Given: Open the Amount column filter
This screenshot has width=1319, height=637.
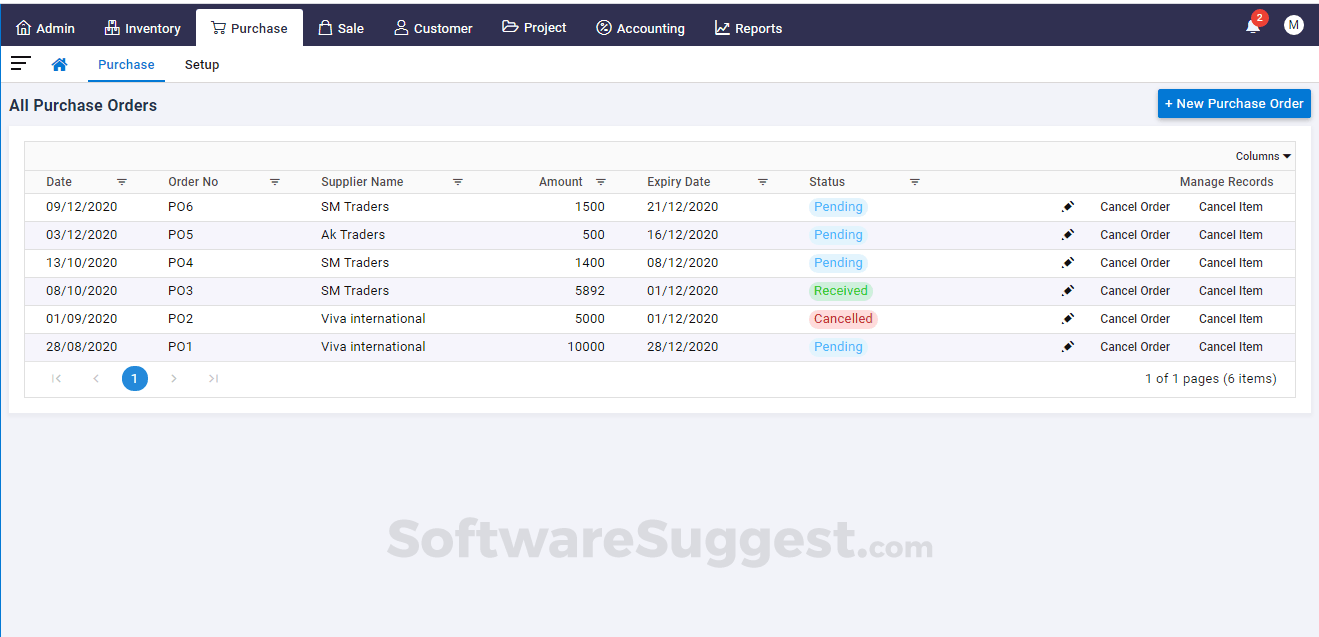Looking at the screenshot, I should pyautogui.click(x=601, y=182).
